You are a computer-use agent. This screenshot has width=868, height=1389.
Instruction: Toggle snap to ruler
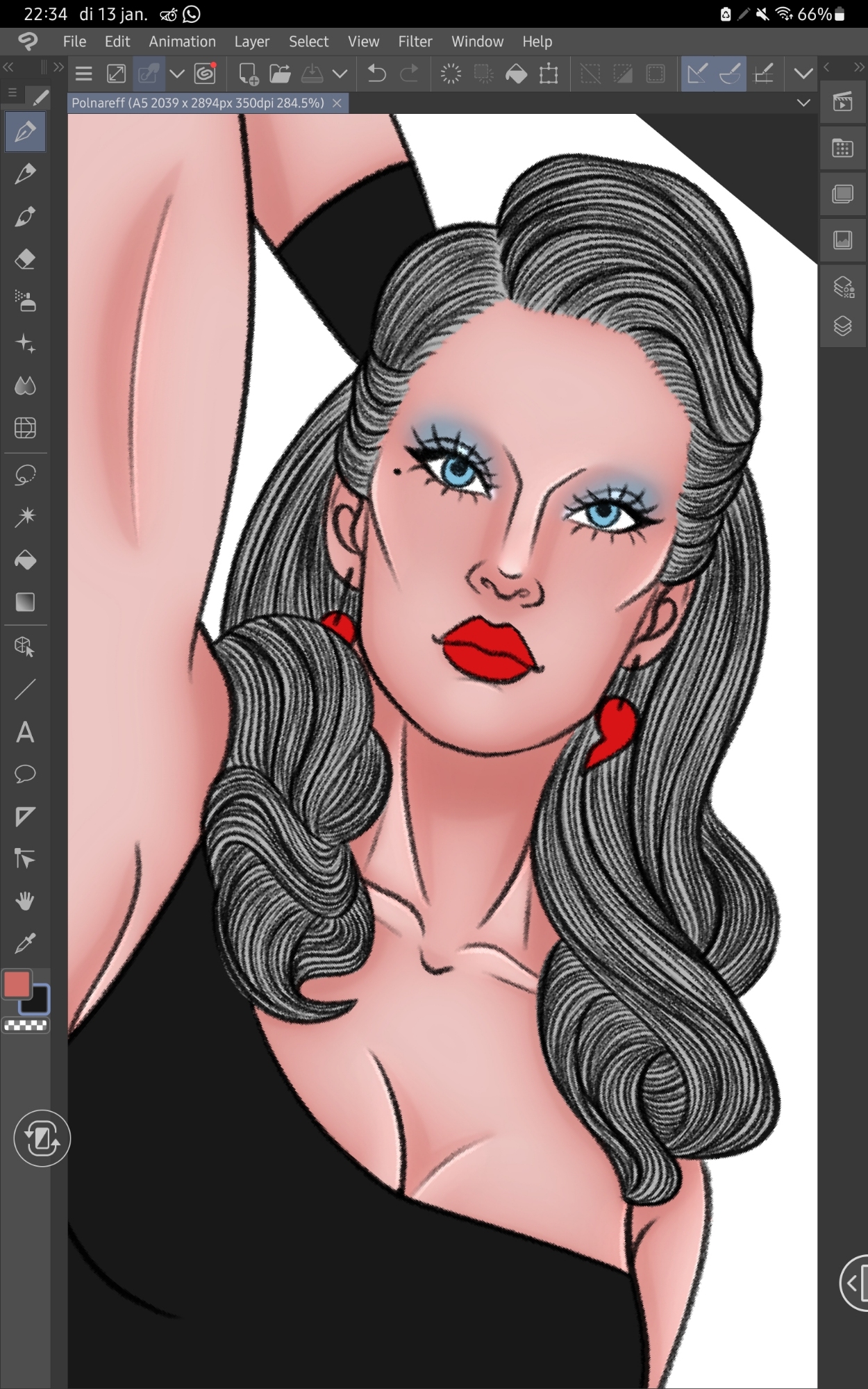[x=696, y=74]
